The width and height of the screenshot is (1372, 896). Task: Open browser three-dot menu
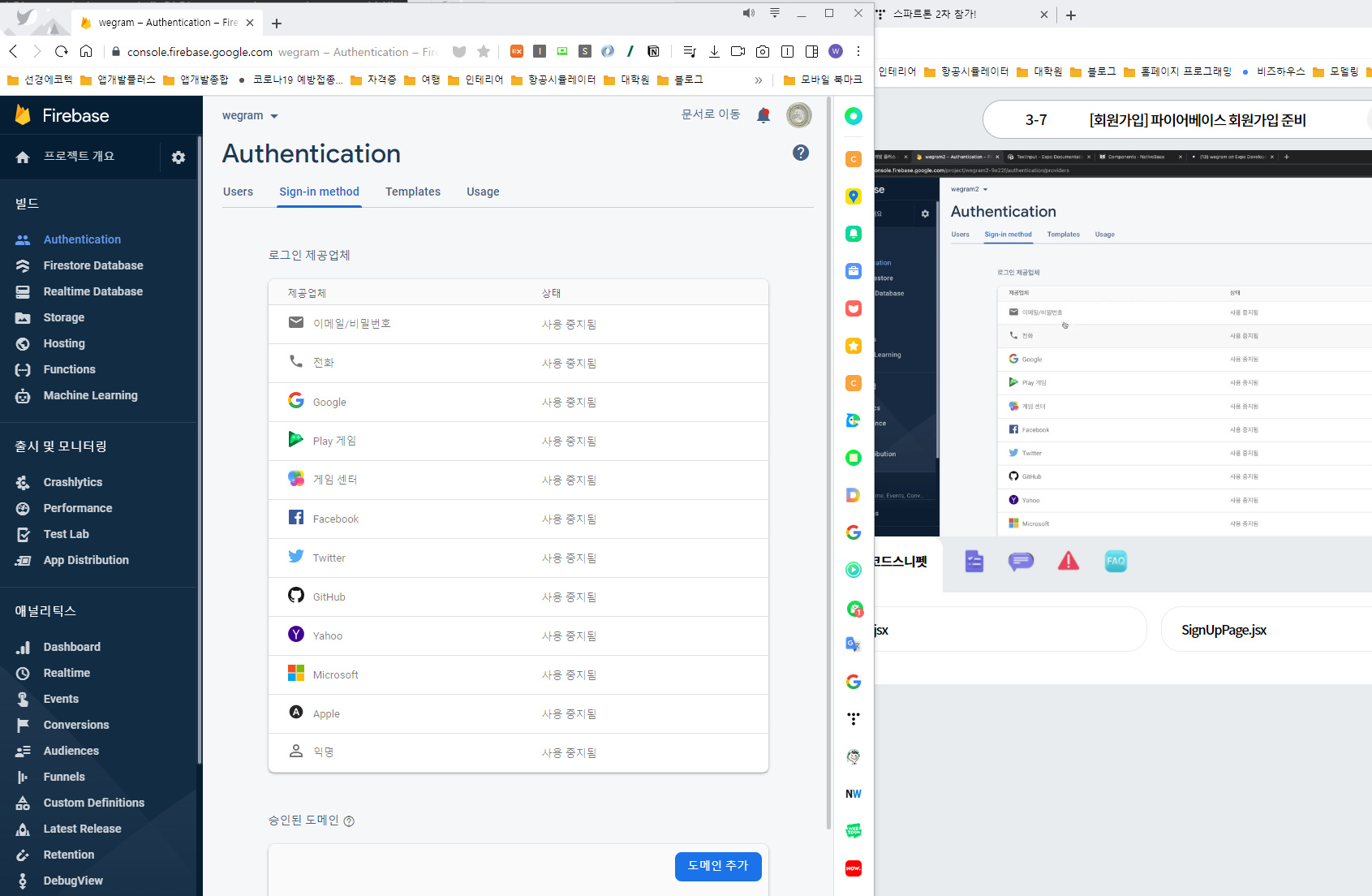858,51
